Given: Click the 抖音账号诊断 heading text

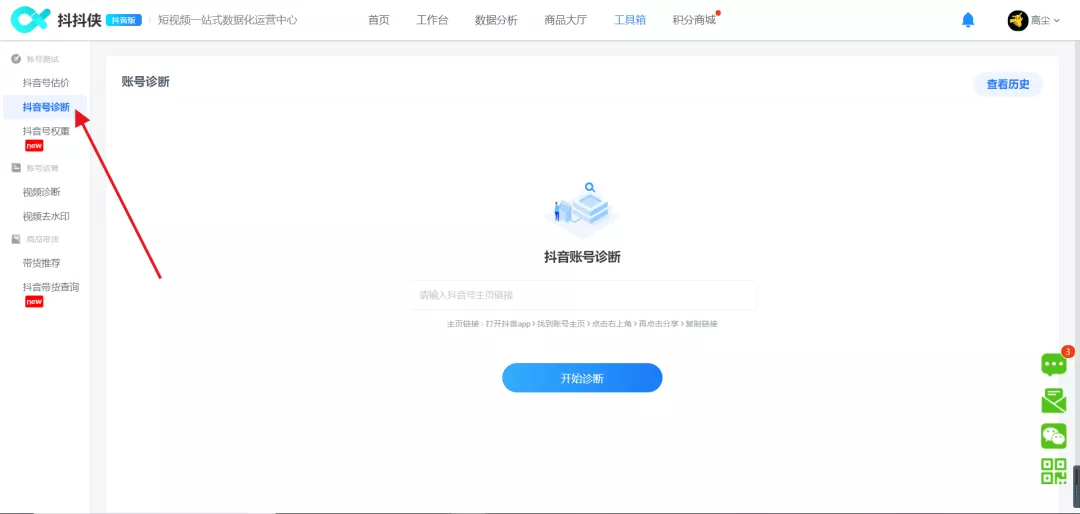Looking at the screenshot, I should coord(583,257).
